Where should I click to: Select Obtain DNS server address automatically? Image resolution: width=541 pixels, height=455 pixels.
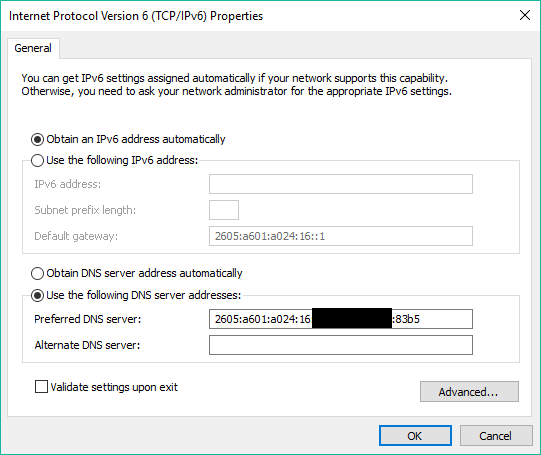tap(37, 273)
